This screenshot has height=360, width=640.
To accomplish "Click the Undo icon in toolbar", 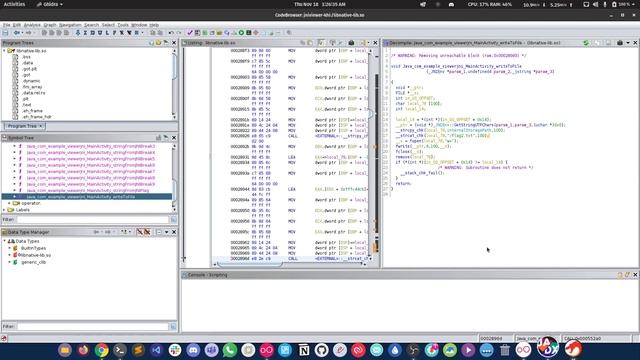I will 171,33.
